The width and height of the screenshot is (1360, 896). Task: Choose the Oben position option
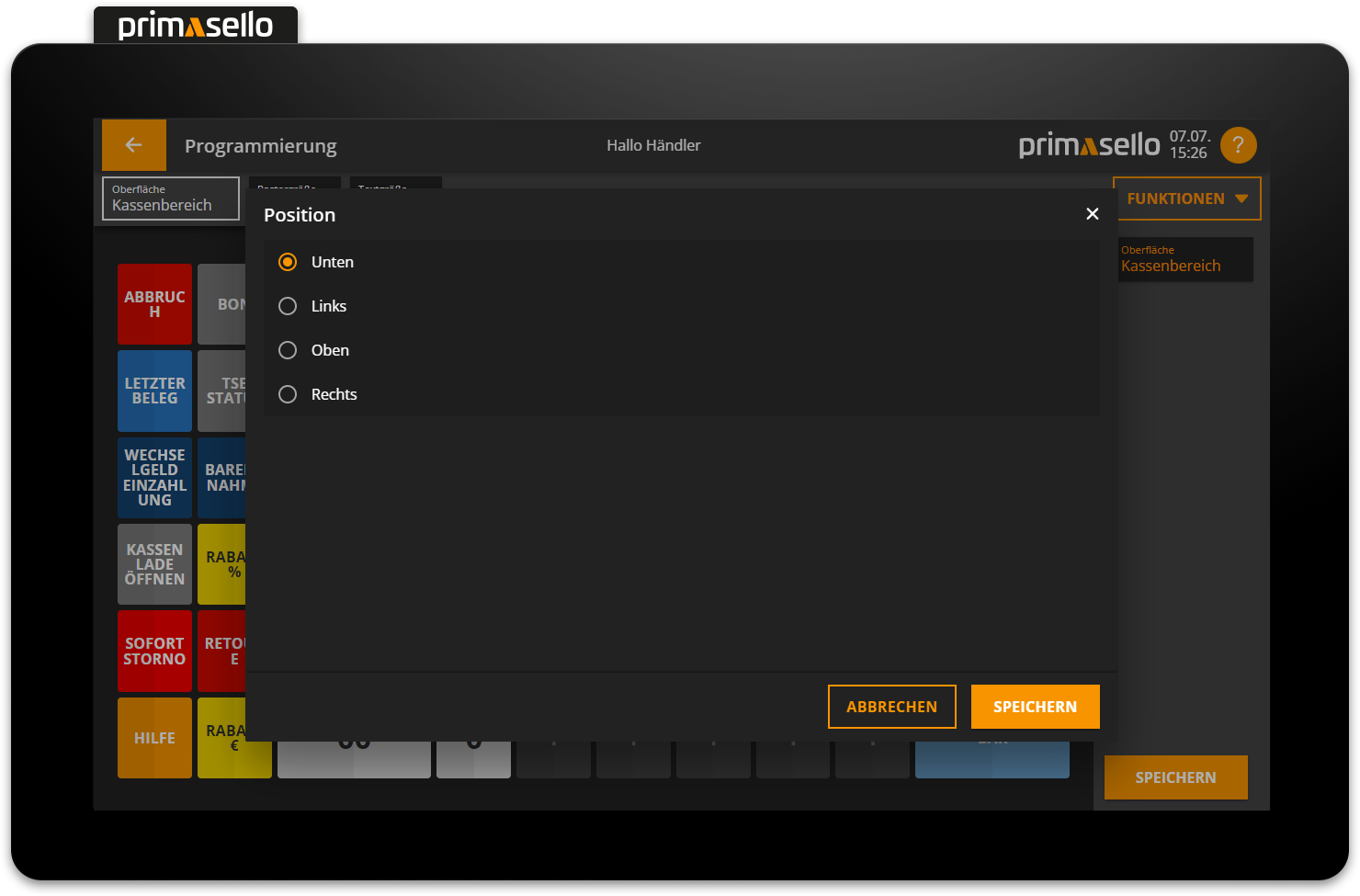288,350
